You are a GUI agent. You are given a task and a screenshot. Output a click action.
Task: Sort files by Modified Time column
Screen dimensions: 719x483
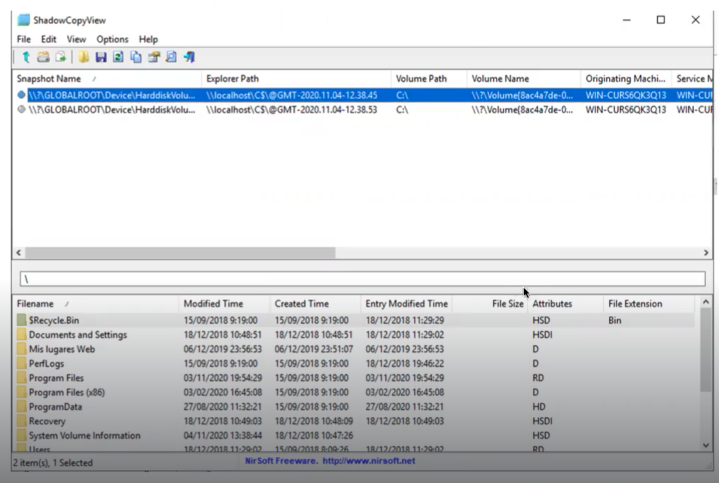pos(224,304)
